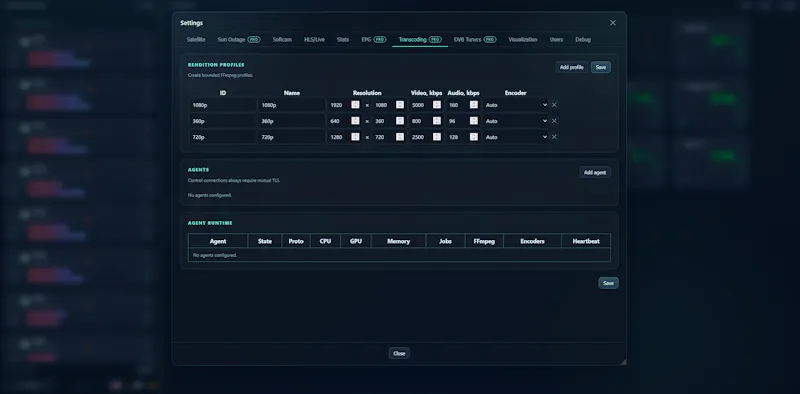Click the Proto column header
Image resolution: width=800 pixels, height=394 pixels.
tap(296, 241)
